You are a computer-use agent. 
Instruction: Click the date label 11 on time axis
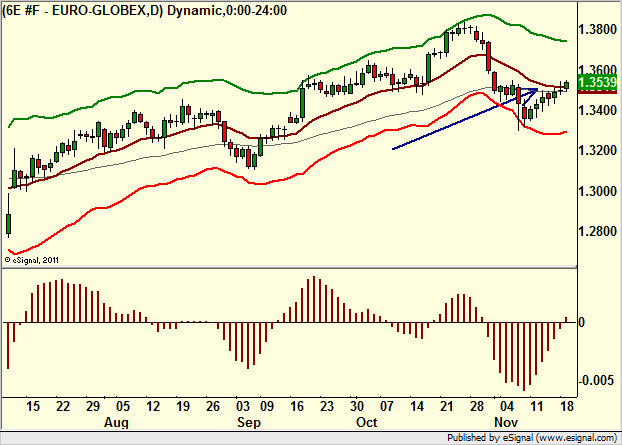[x=536, y=407]
